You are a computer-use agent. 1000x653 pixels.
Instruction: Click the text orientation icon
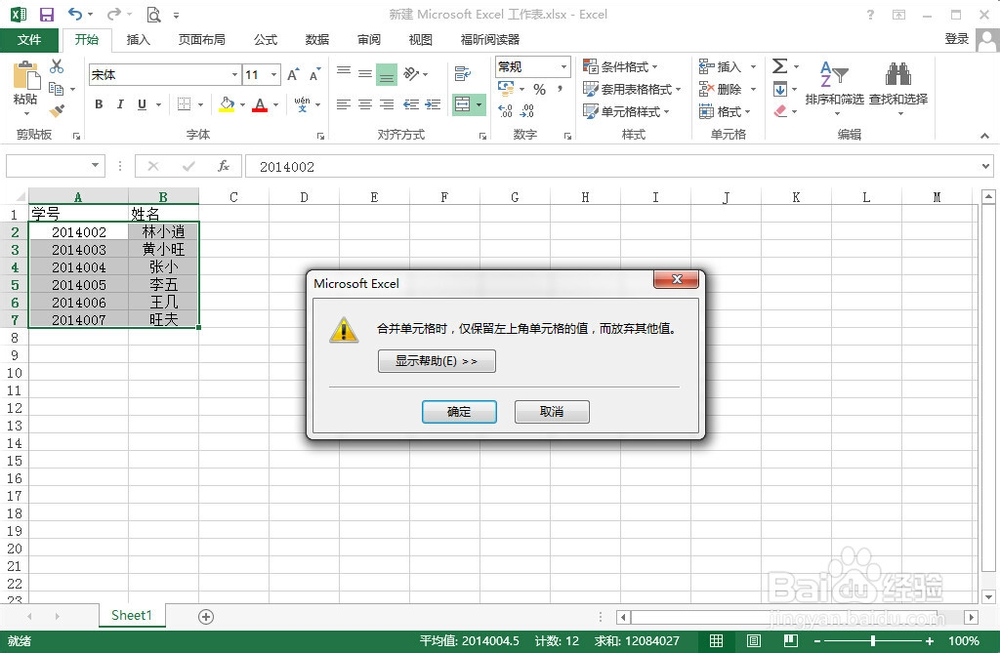[411, 74]
